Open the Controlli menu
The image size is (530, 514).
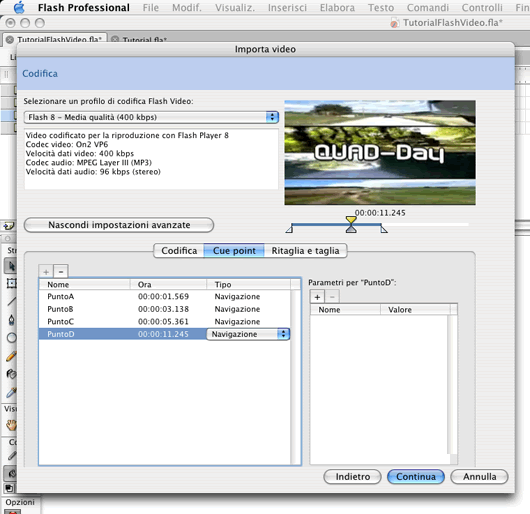[482, 7]
